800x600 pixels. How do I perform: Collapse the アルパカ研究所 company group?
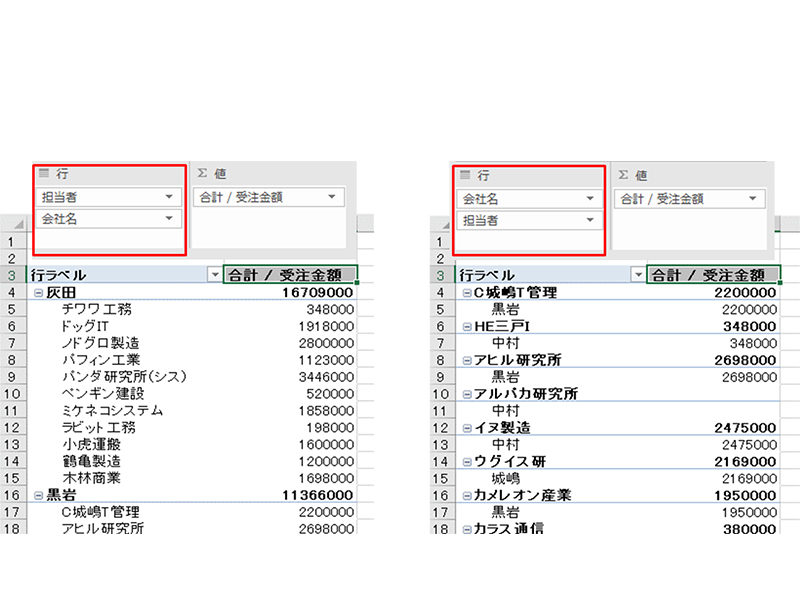click(466, 394)
